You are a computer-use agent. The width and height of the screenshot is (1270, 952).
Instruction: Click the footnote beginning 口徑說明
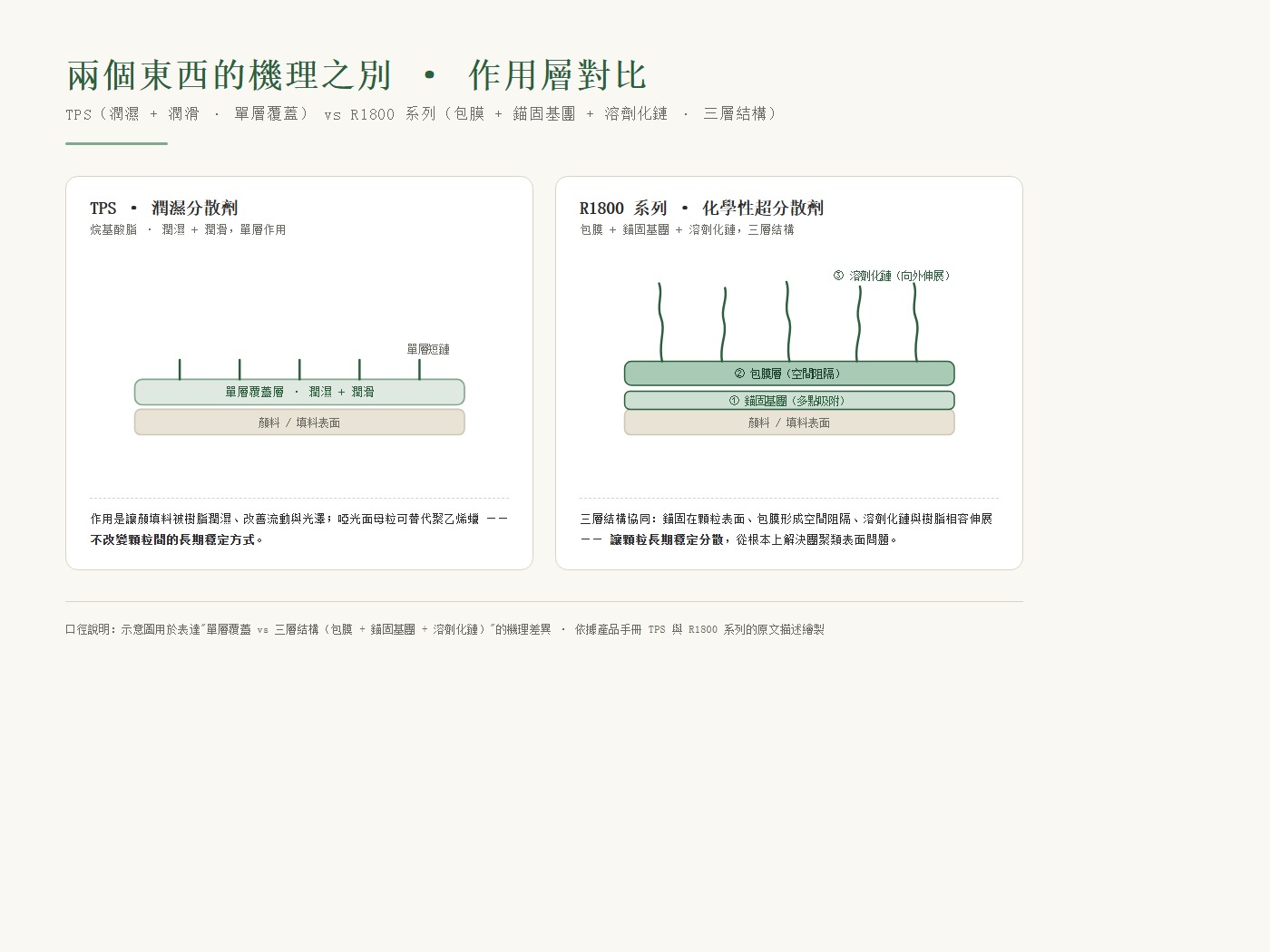(444, 629)
